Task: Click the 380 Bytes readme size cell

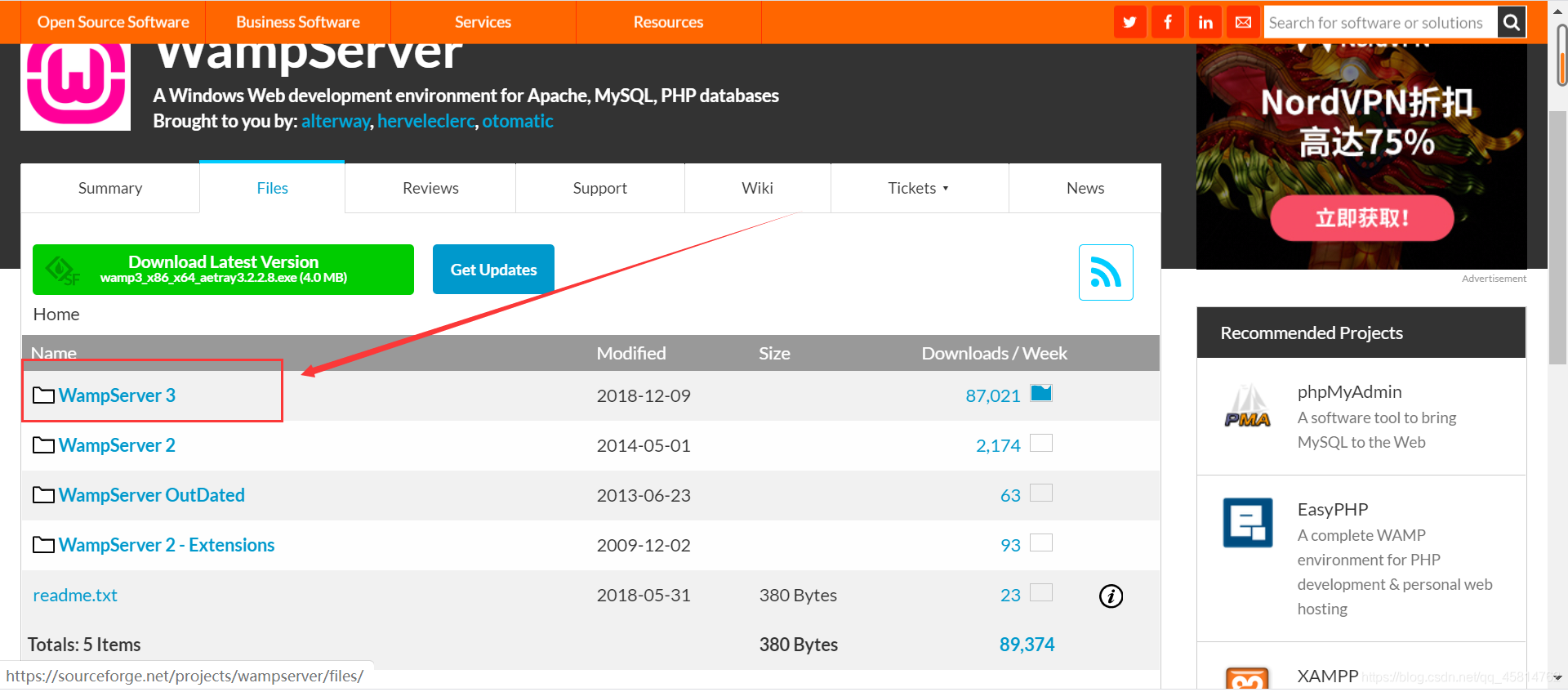Action: tap(798, 595)
